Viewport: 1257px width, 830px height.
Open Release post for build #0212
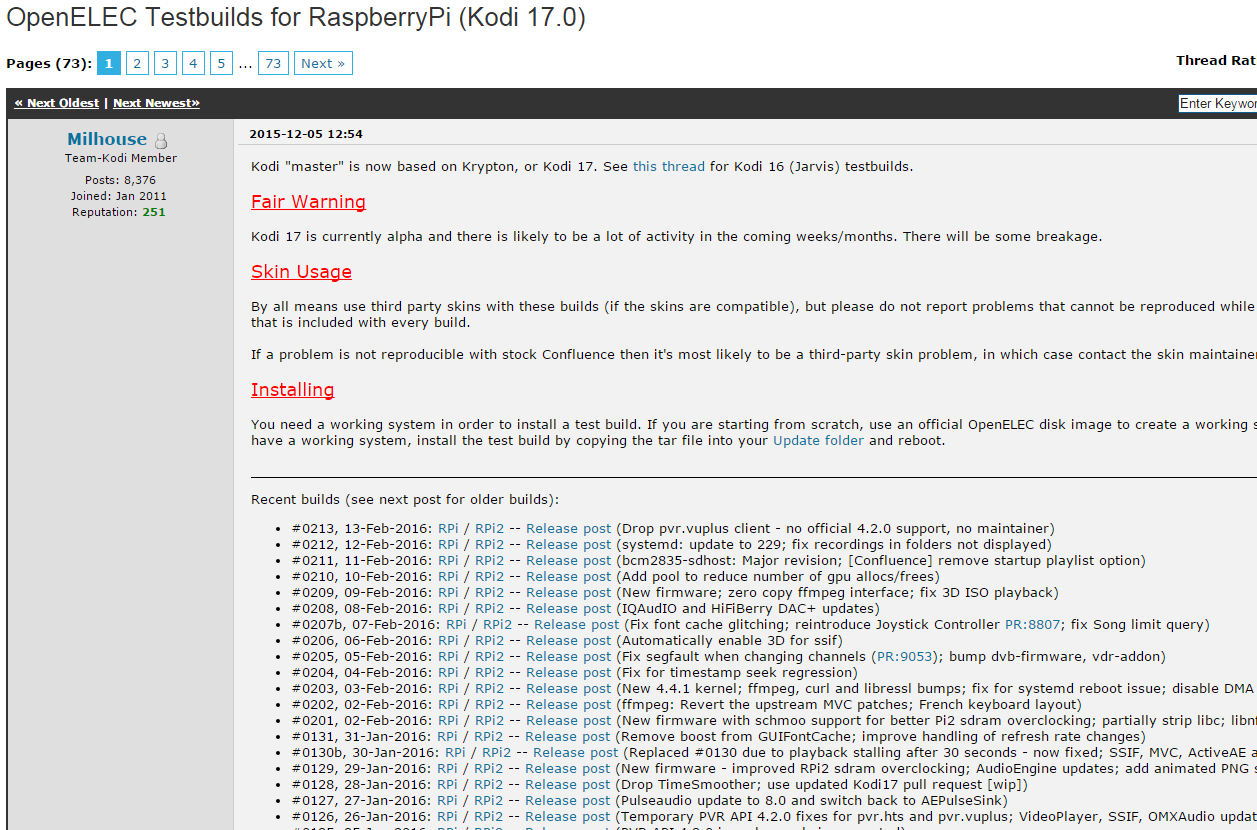(x=568, y=544)
